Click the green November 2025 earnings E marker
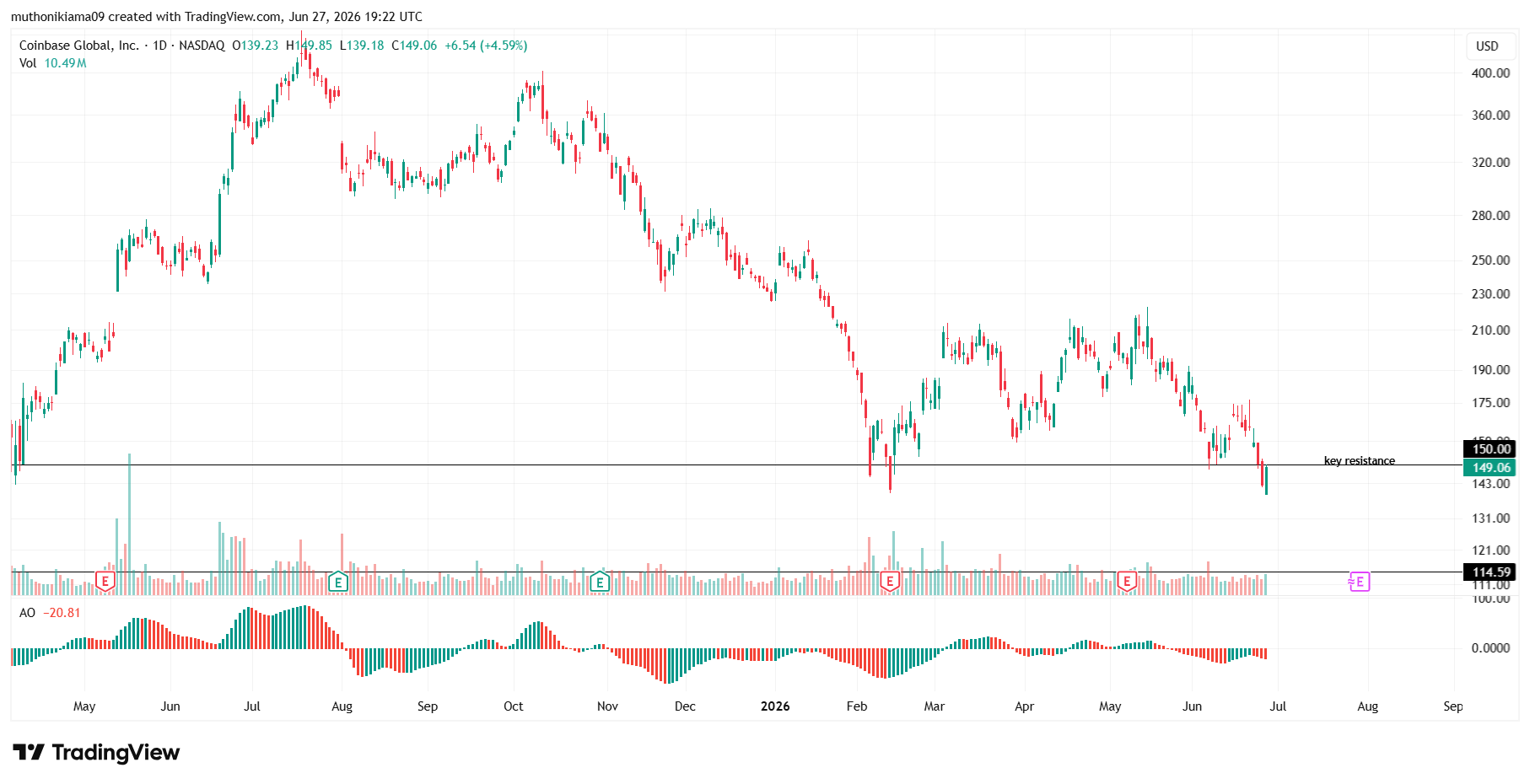This screenshot has width=1530, height=784. 600,581
